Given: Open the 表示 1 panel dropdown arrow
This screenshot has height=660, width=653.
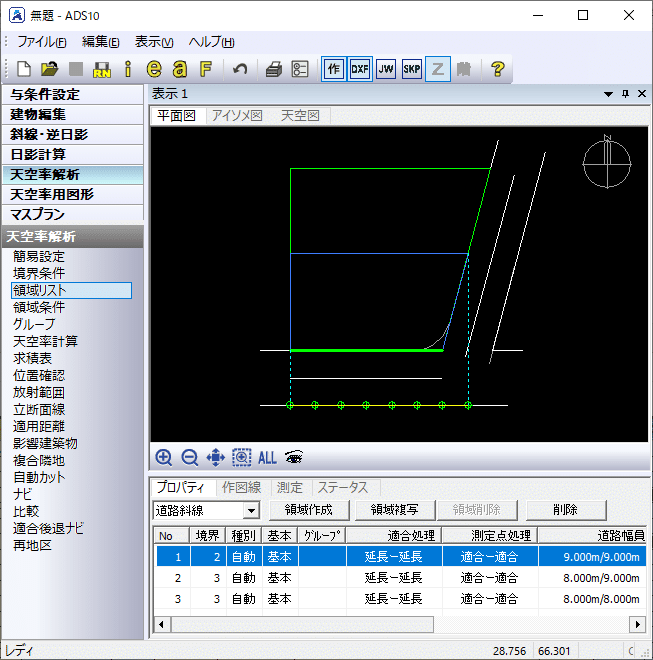Looking at the screenshot, I should pyautogui.click(x=608, y=94).
